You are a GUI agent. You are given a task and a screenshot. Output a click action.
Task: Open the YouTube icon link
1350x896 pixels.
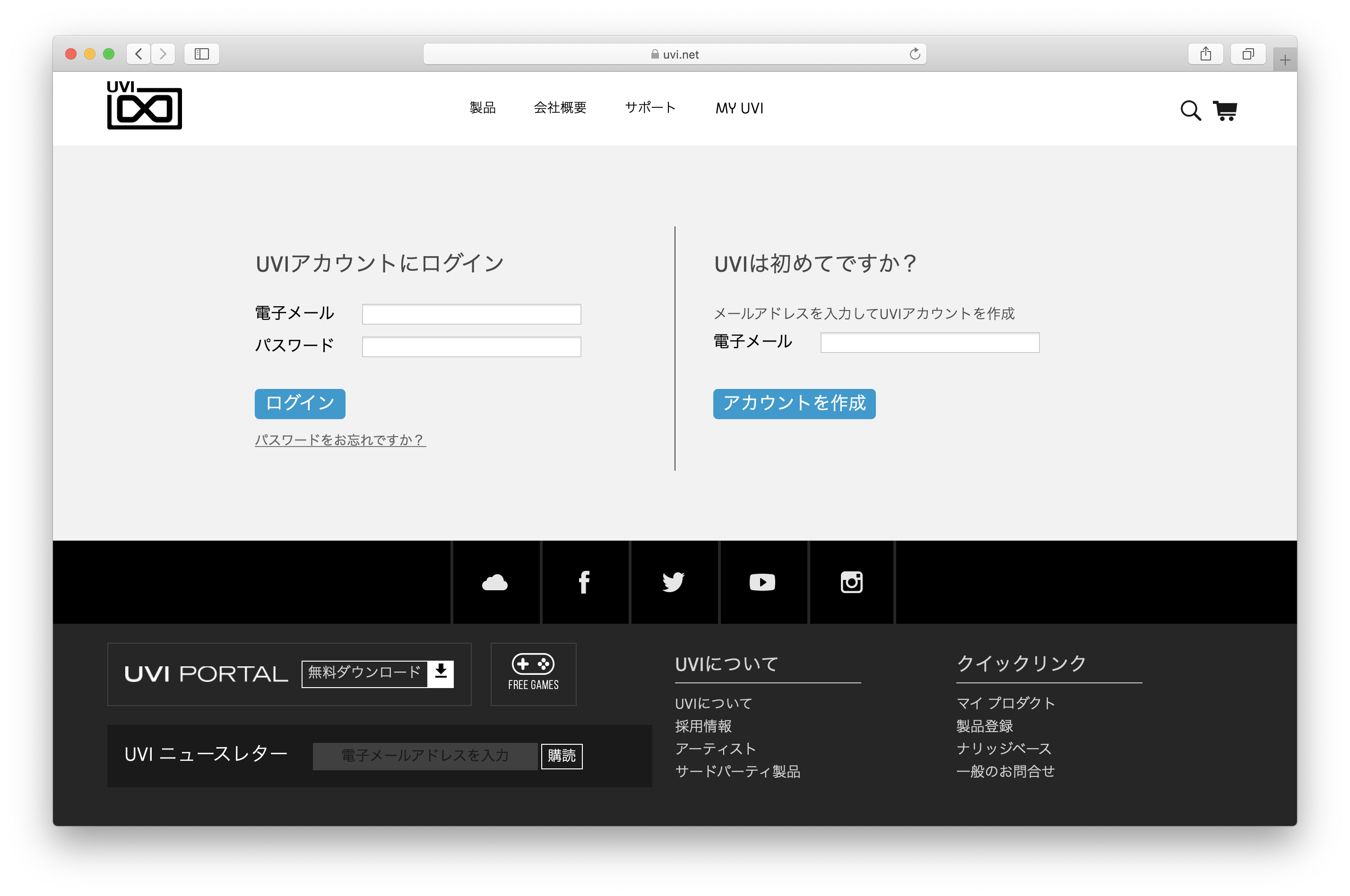[762, 582]
